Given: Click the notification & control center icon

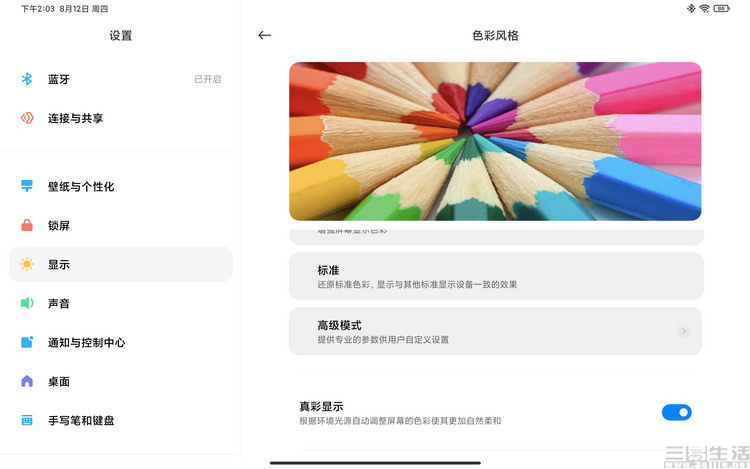Looking at the screenshot, I should pyautogui.click(x=28, y=343).
